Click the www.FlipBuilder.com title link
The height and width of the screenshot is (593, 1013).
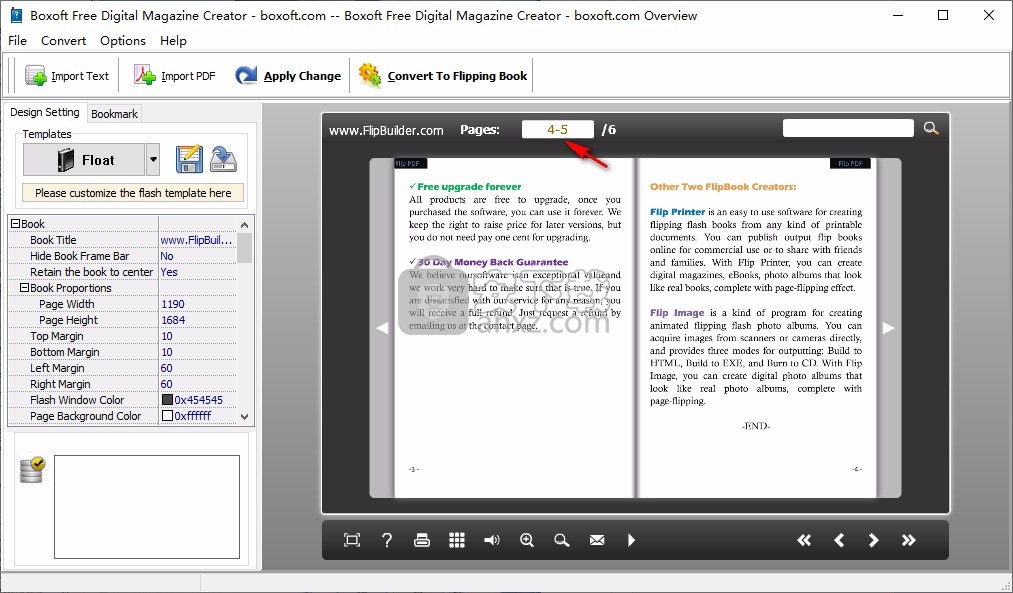(x=386, y=130)
